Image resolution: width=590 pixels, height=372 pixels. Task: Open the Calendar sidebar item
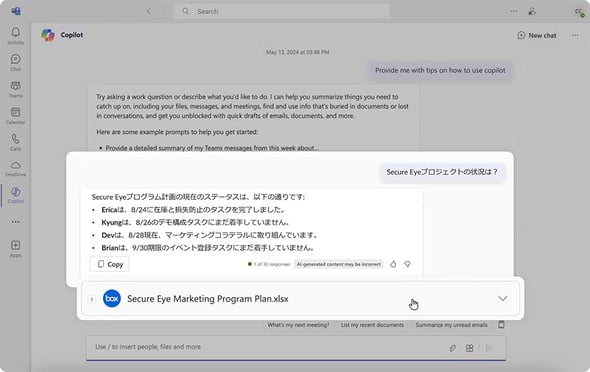(x=15, y=116)
